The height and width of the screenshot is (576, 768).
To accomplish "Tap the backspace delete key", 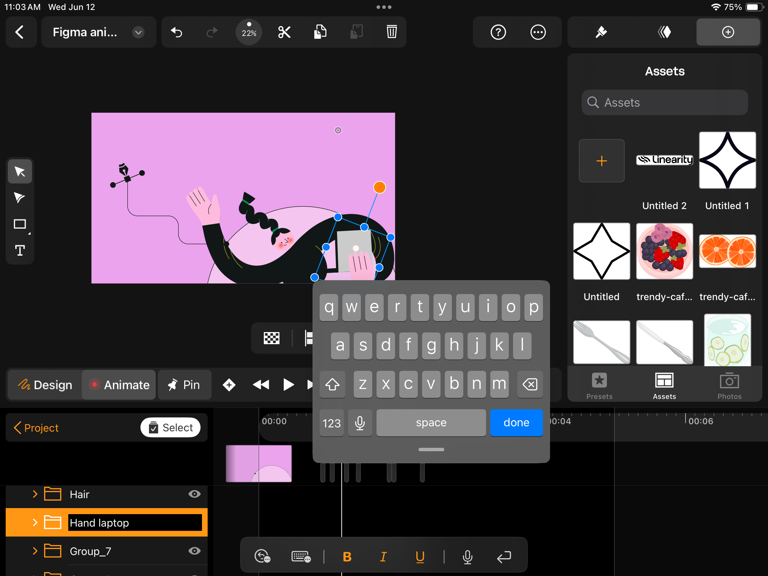I will [530, 384].
